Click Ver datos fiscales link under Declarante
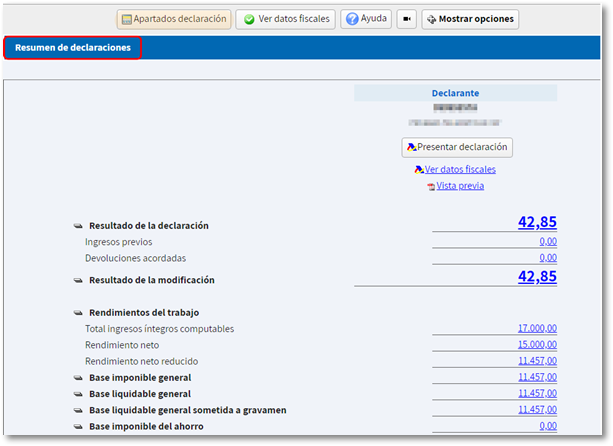 (460, 170)
